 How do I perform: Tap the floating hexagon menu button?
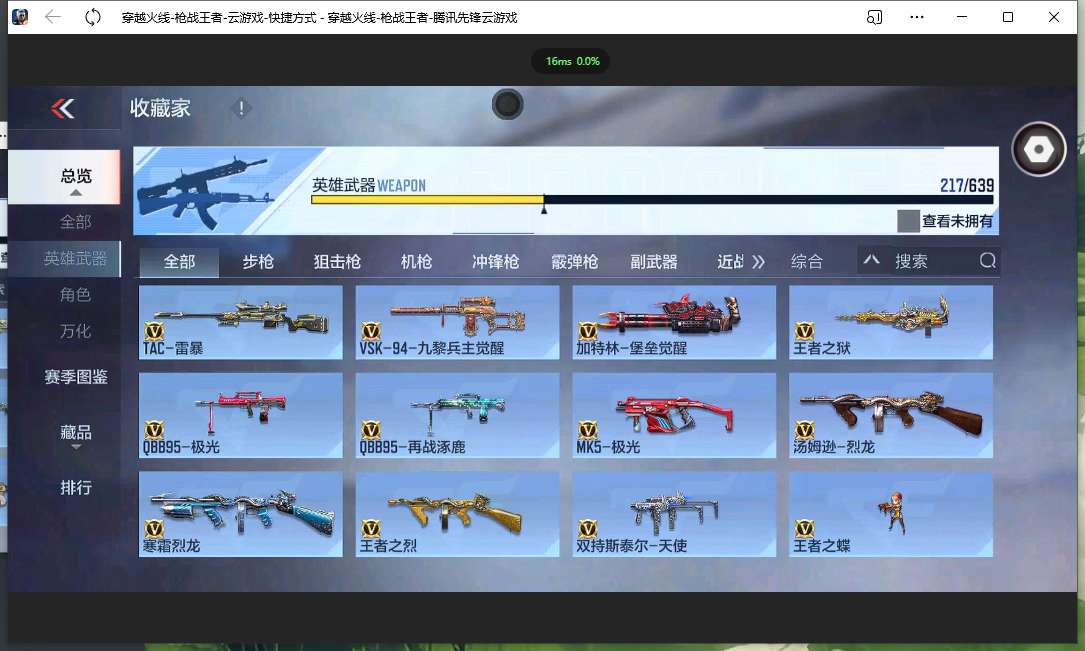click(1038, 149)
